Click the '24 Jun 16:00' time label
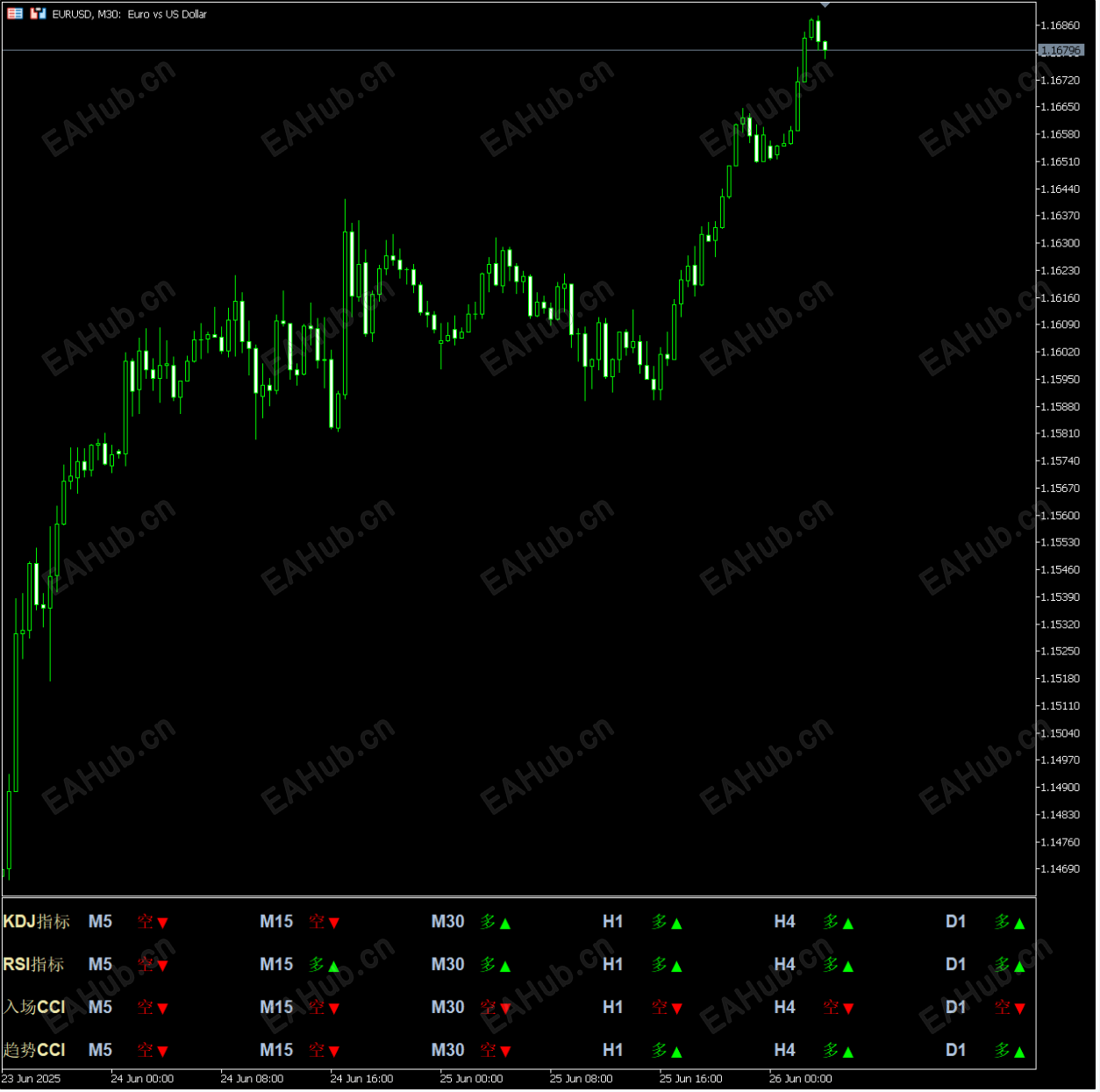Screen dimensions: 1100x1092 361,1079
